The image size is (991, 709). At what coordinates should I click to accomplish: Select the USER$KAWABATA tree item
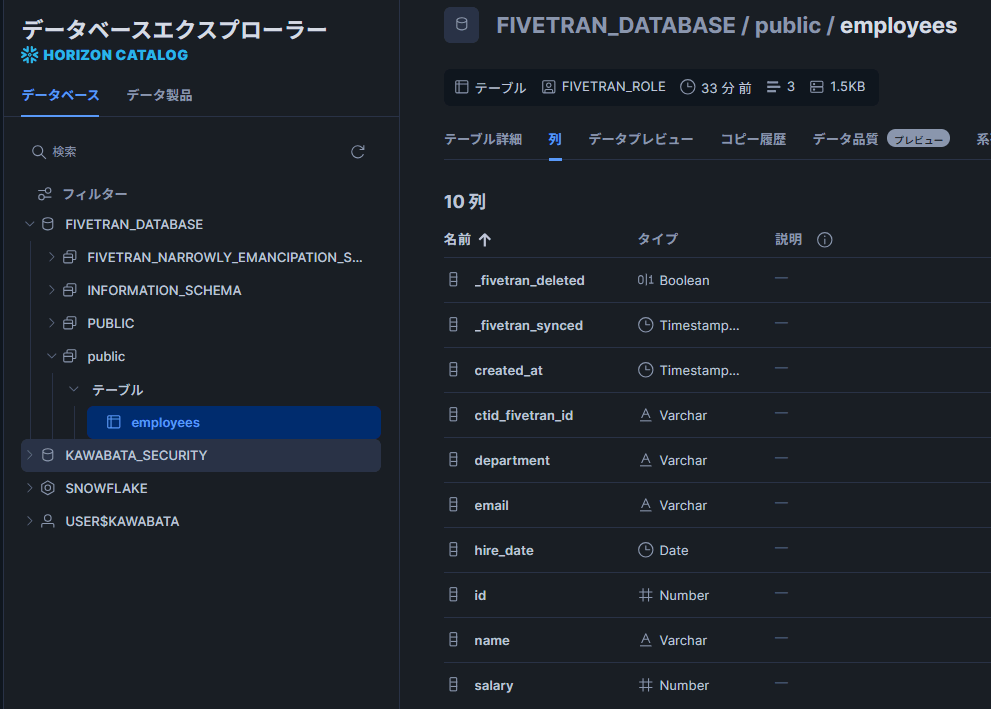122,521
